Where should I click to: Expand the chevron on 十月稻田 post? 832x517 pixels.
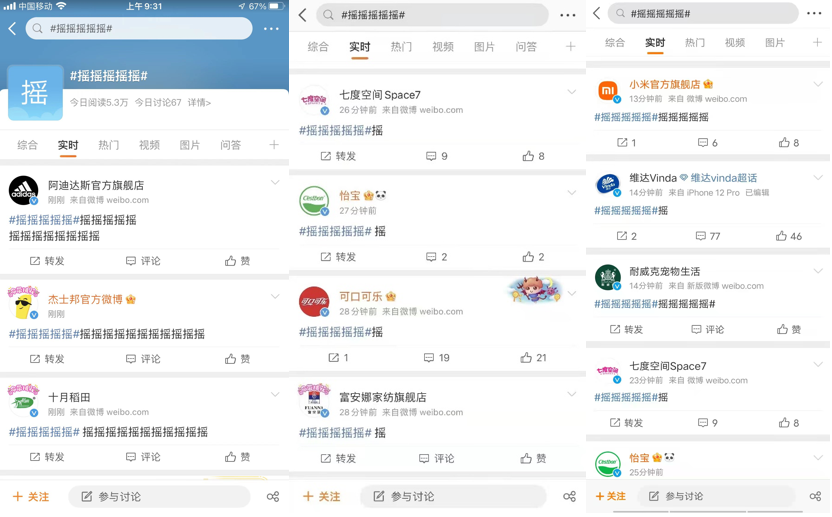coord(275,394)
